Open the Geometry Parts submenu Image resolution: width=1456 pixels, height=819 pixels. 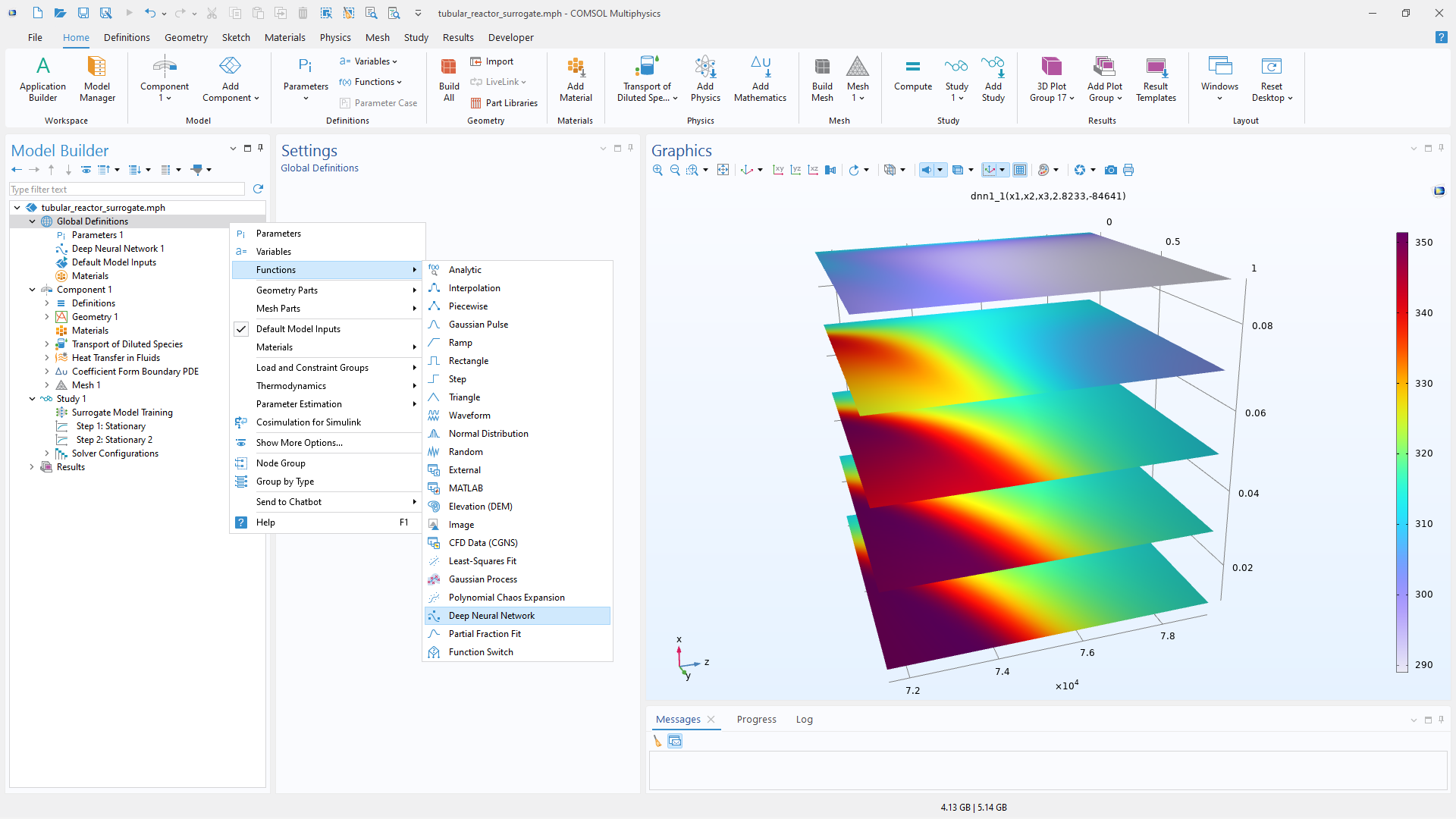coord(328,290)
